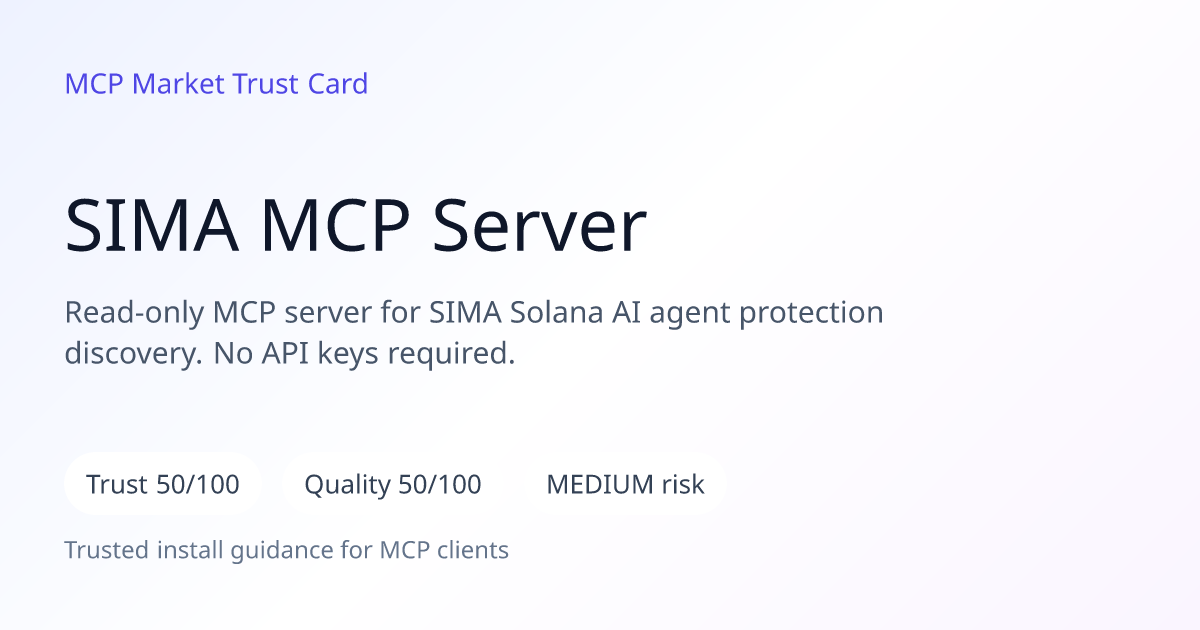Select the MEDIUM risk badge
Viewport: 1200px width, 630px height.
tap(625, 485)
